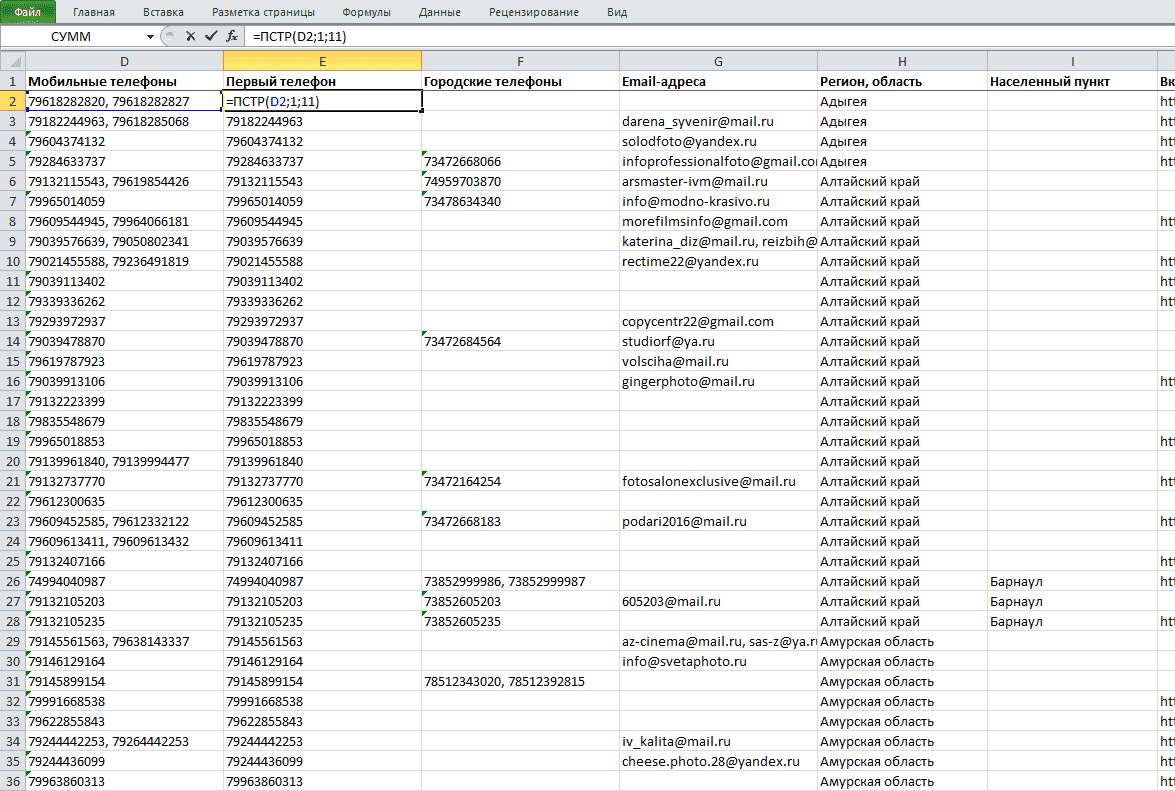The height and width of the screenshot is (791, 1175).
Task: Select row 2 header
Action: [13, 101]
